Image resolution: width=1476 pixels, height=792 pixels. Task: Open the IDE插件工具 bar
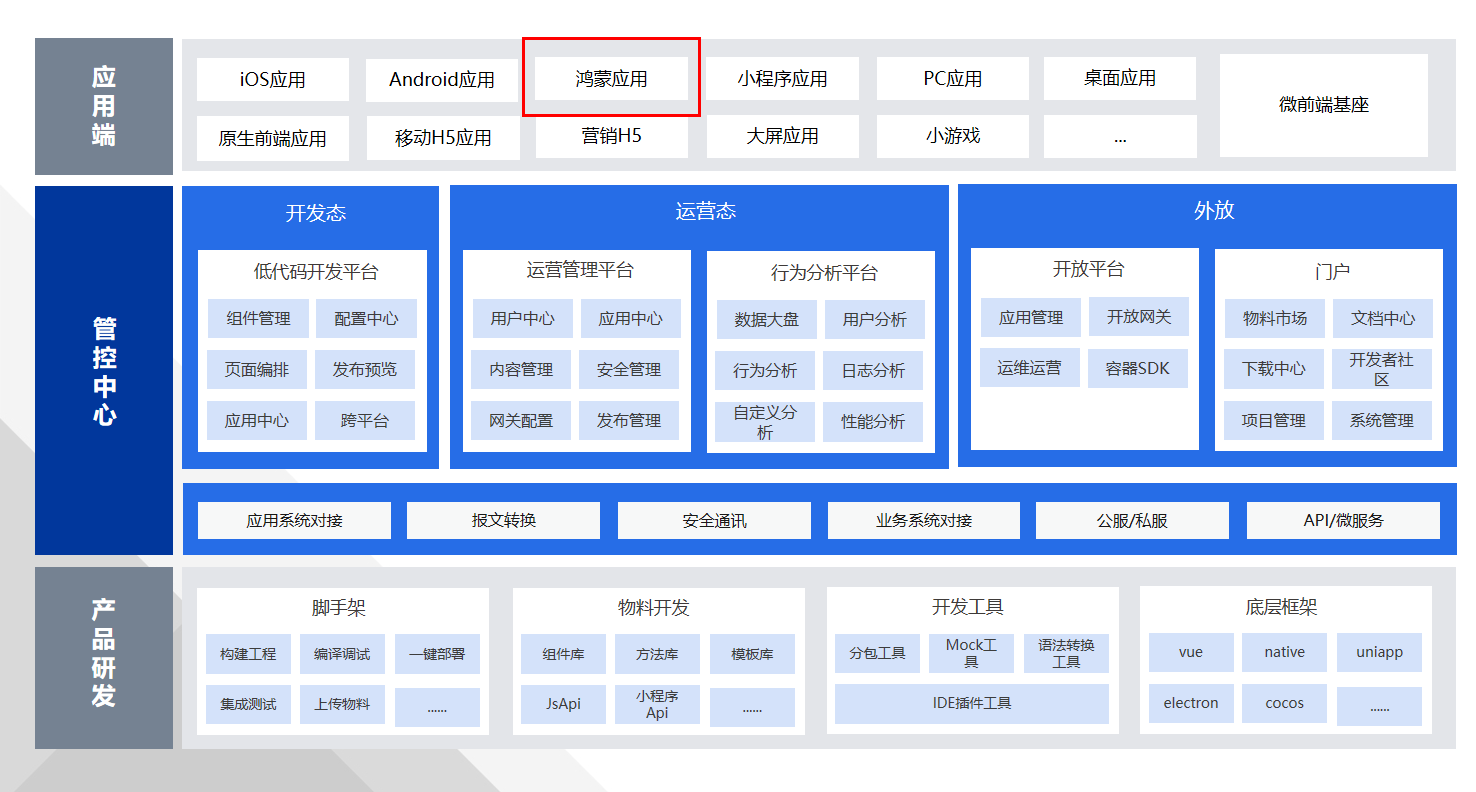click(971, 703)
